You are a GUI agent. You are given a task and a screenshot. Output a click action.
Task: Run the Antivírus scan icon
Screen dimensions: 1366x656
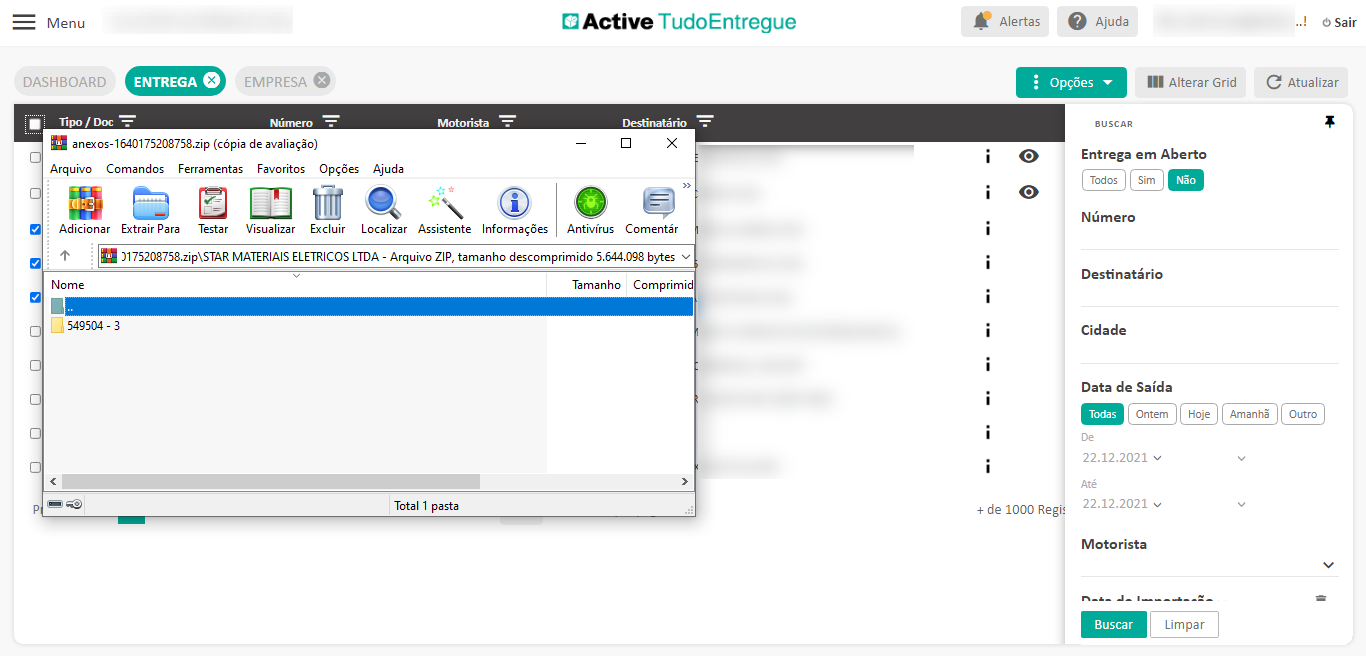click(x=590, y=204)
